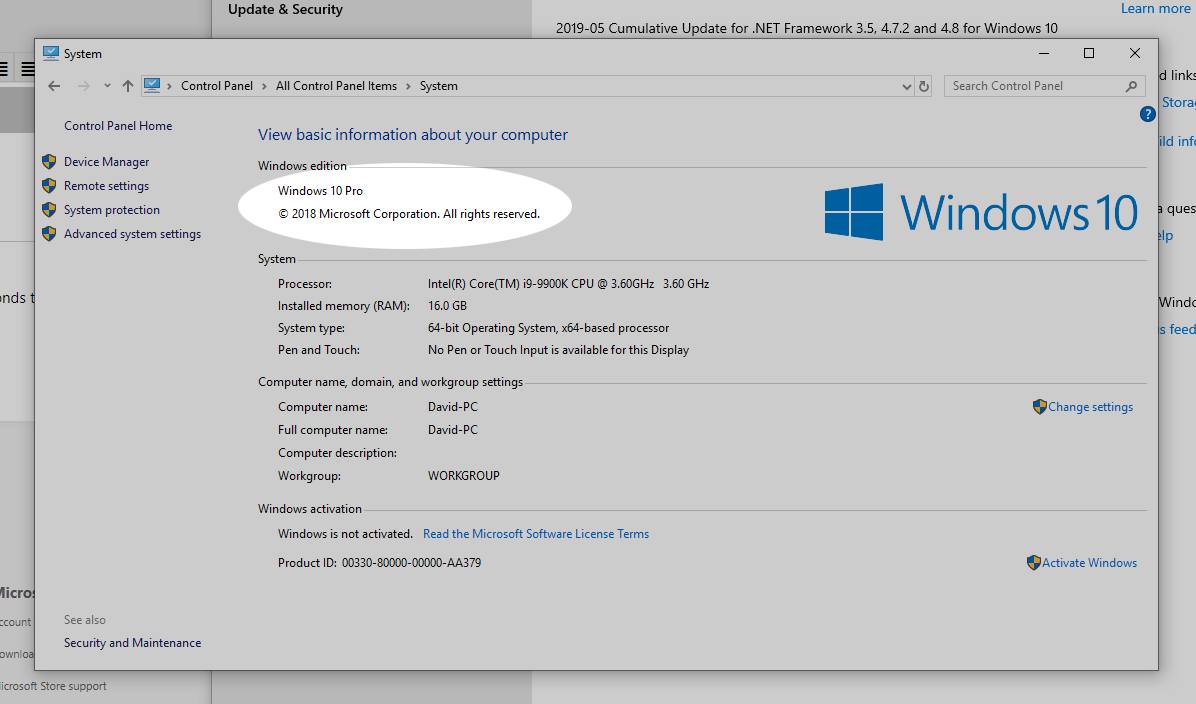Click the 64-bit Operating System type value
Screen dimensions: 1196x704
(548, 328)
